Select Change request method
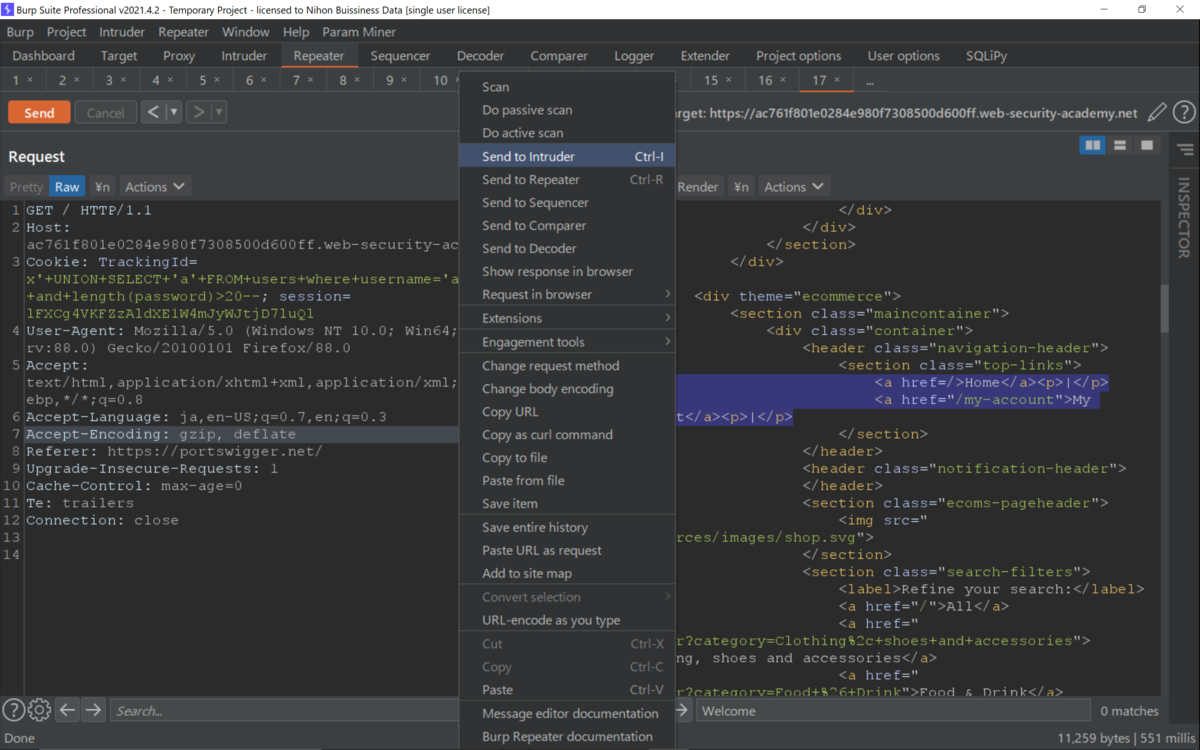The width and height of the screenshot is (1200, 750). [567, 365]
